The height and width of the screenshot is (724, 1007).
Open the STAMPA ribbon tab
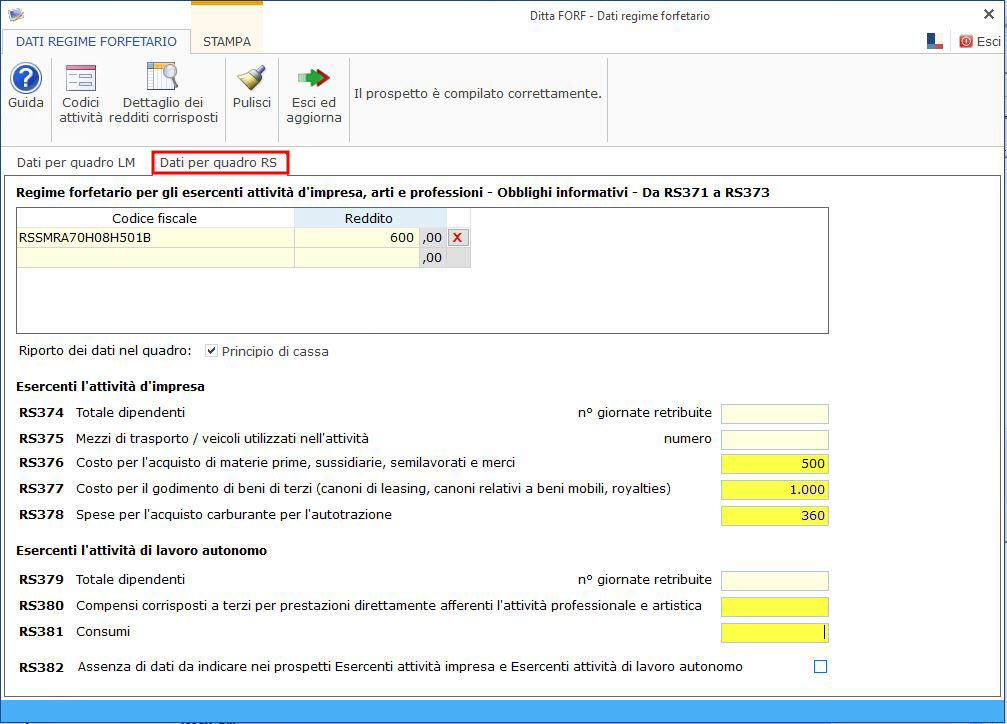226,42
